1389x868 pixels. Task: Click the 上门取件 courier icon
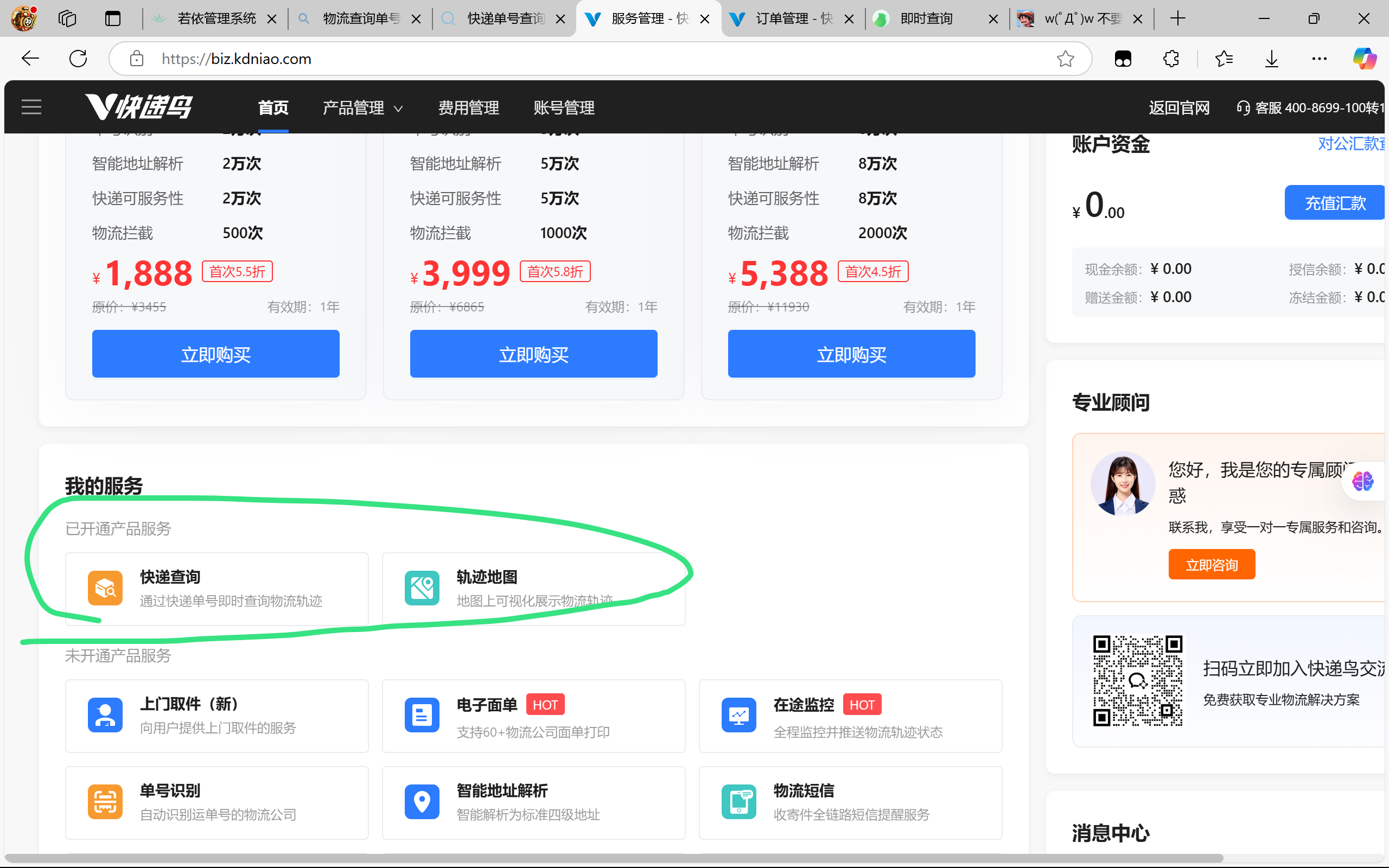point(105,714)
